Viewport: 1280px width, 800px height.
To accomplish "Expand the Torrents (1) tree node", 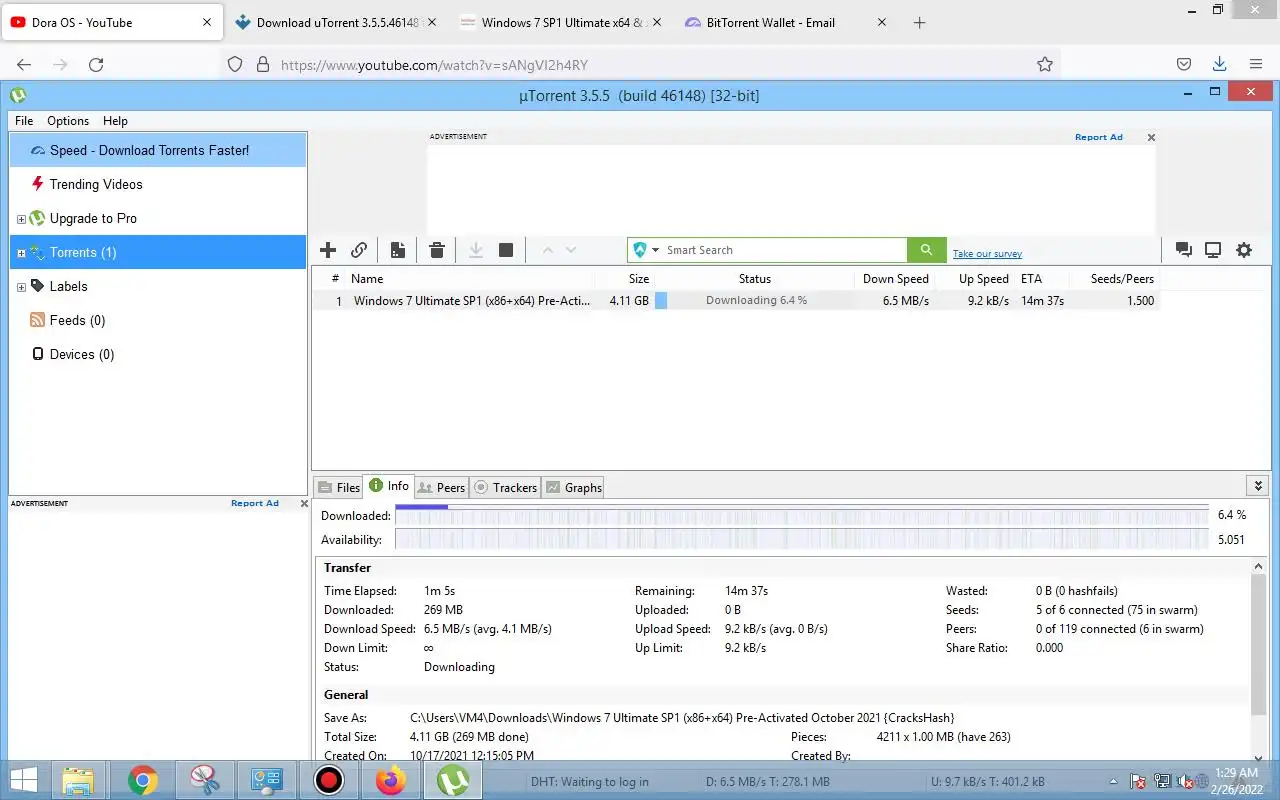I will pyautogui.click(x=21, y=253).
